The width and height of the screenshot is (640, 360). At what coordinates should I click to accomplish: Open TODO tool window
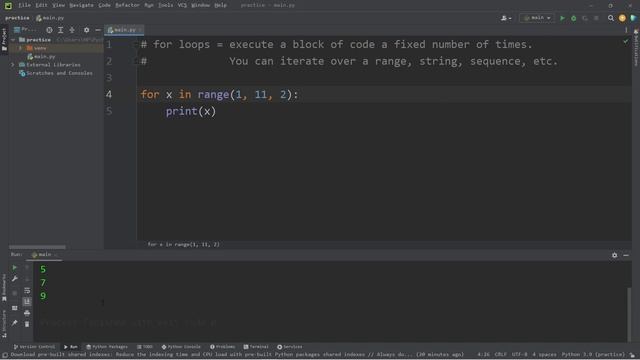coord(145,347)
